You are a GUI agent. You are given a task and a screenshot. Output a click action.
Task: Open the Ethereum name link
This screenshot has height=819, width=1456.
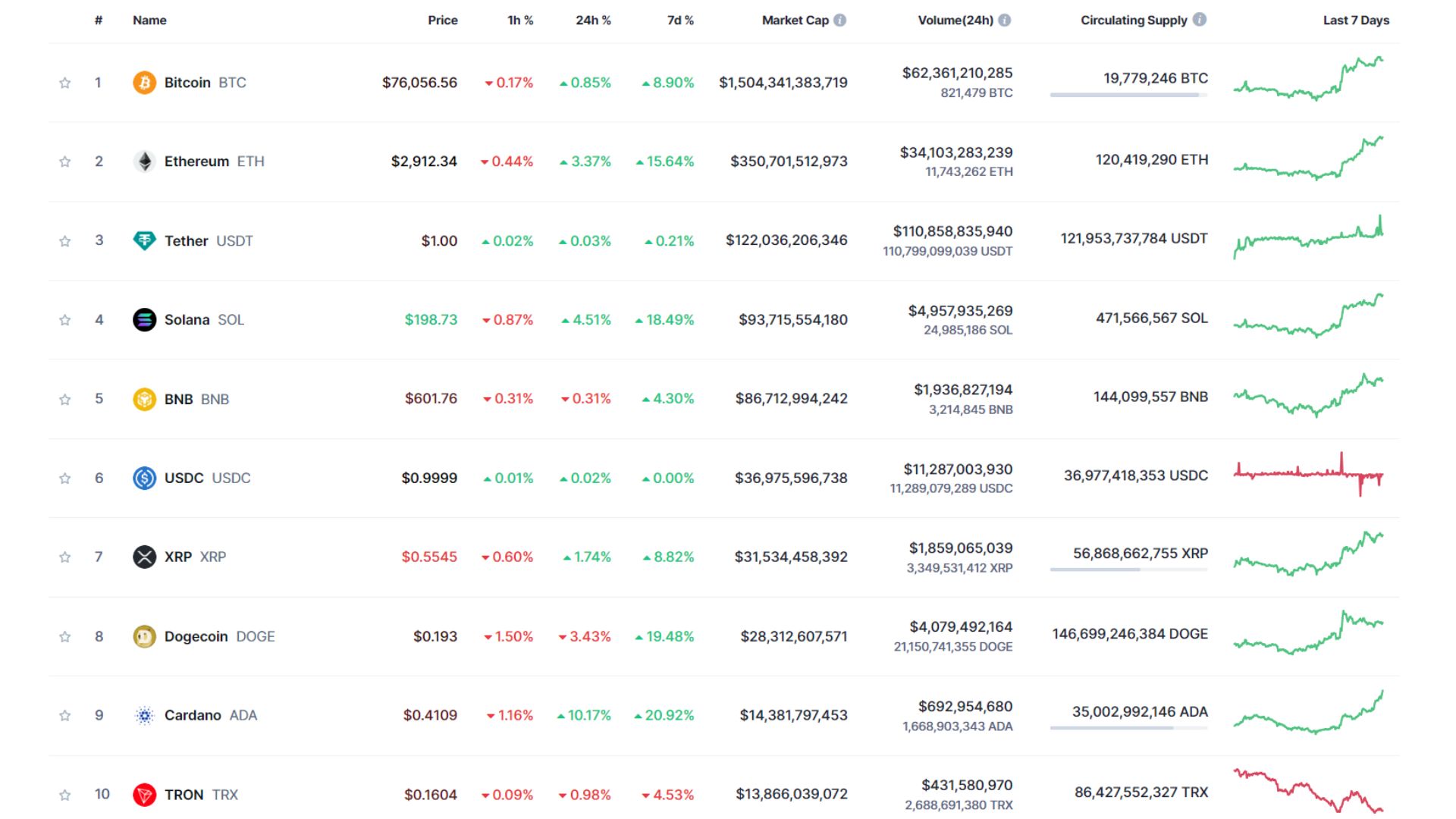tap(196, 161)
